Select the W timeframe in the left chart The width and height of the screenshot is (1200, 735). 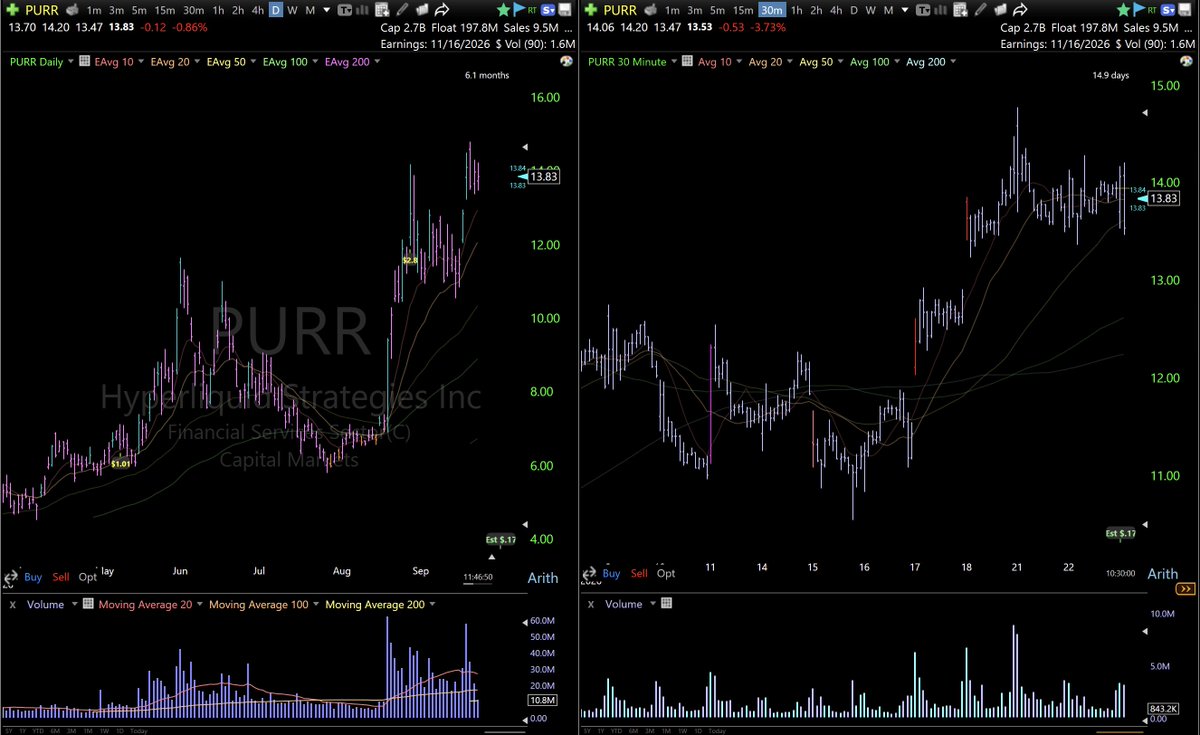pos(292,10)
